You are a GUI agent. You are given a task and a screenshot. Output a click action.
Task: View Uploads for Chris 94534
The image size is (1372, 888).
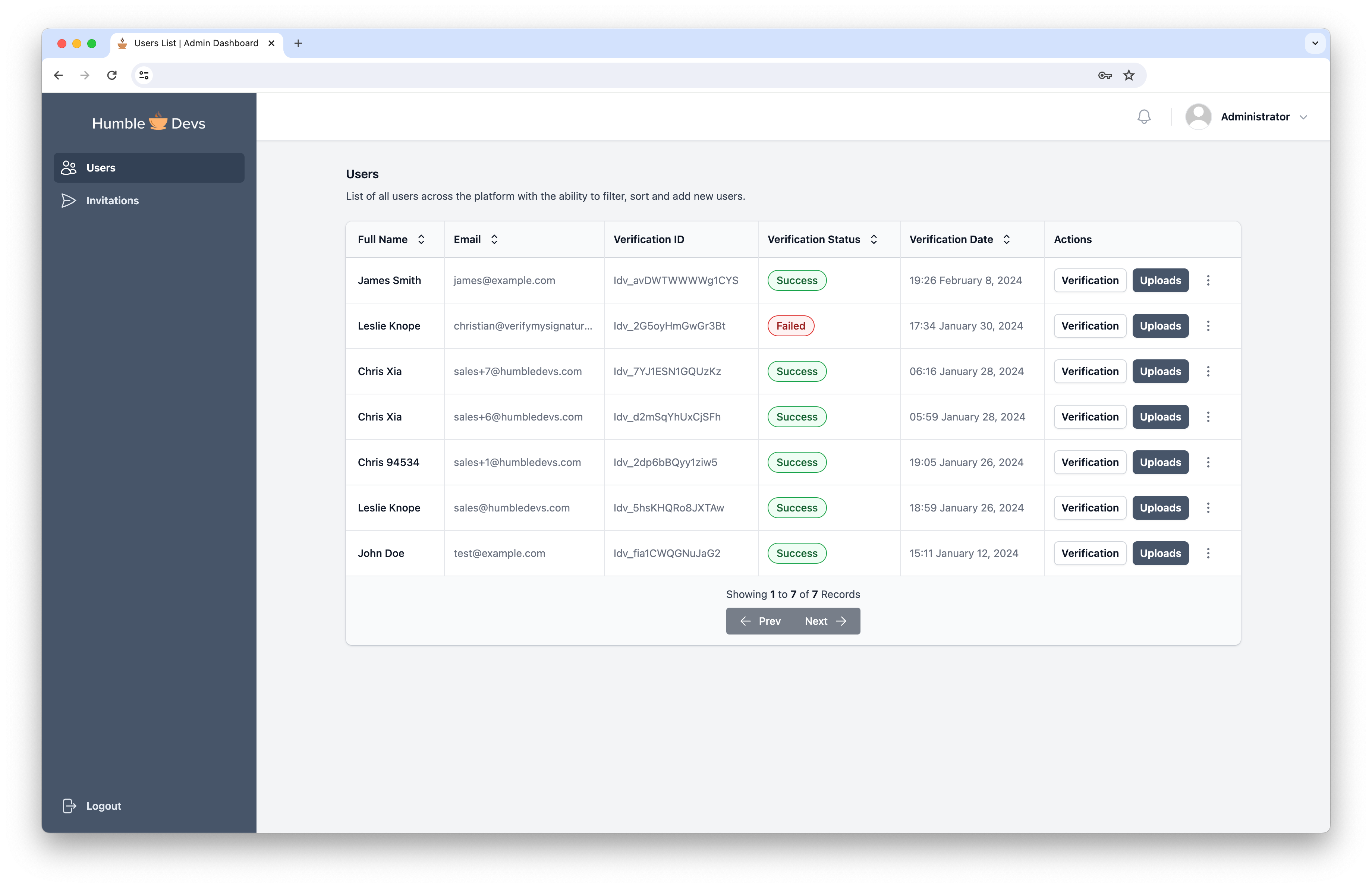[x=1160, y=463]
